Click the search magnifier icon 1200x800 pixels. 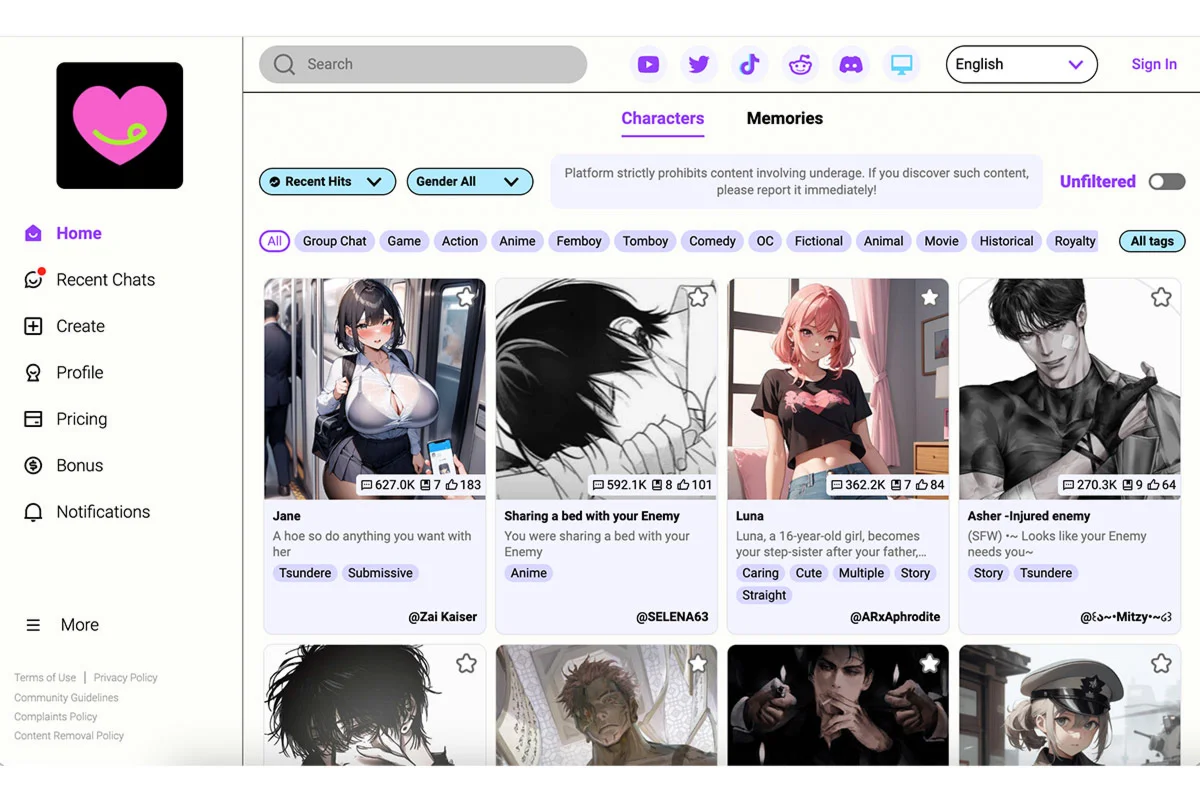coord(284,64)
